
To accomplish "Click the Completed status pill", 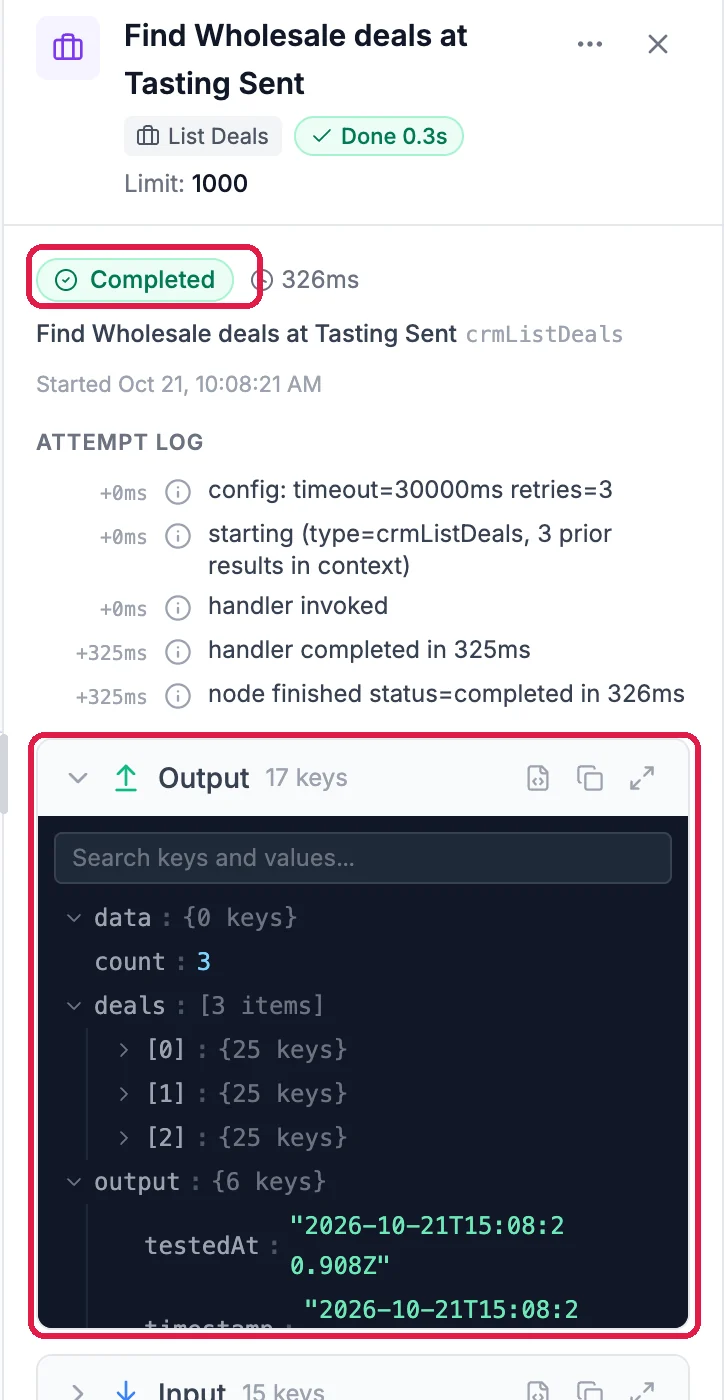I will [135, 280].
